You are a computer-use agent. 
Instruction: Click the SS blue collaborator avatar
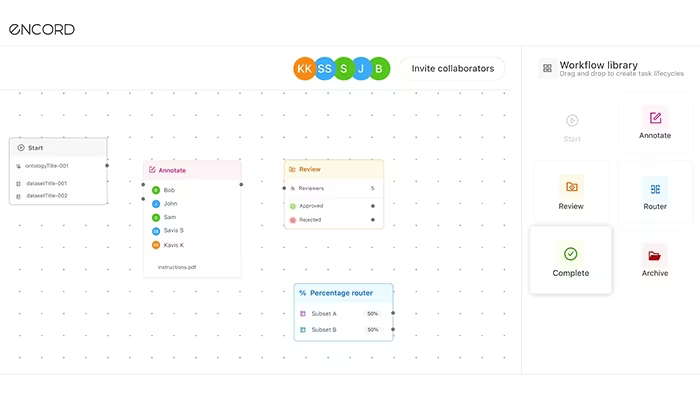point(325,69)
